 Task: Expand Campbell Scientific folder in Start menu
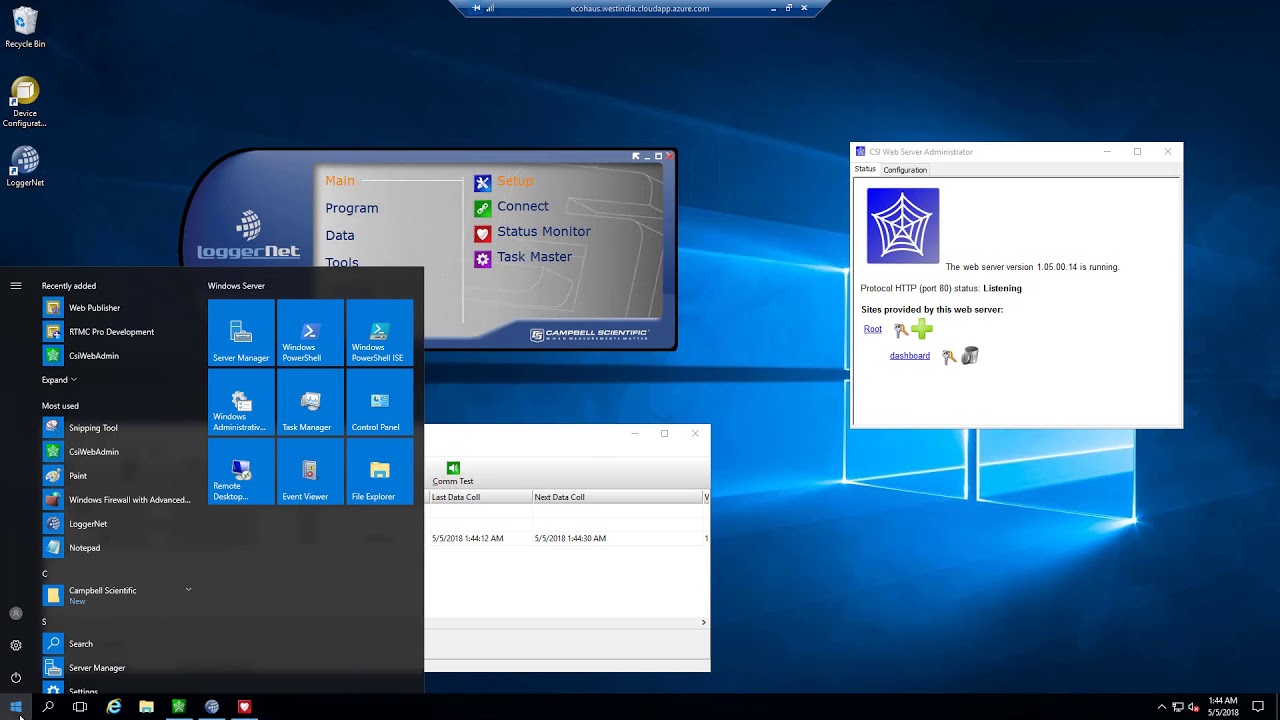pyautogui.click(x=117, y=594)
